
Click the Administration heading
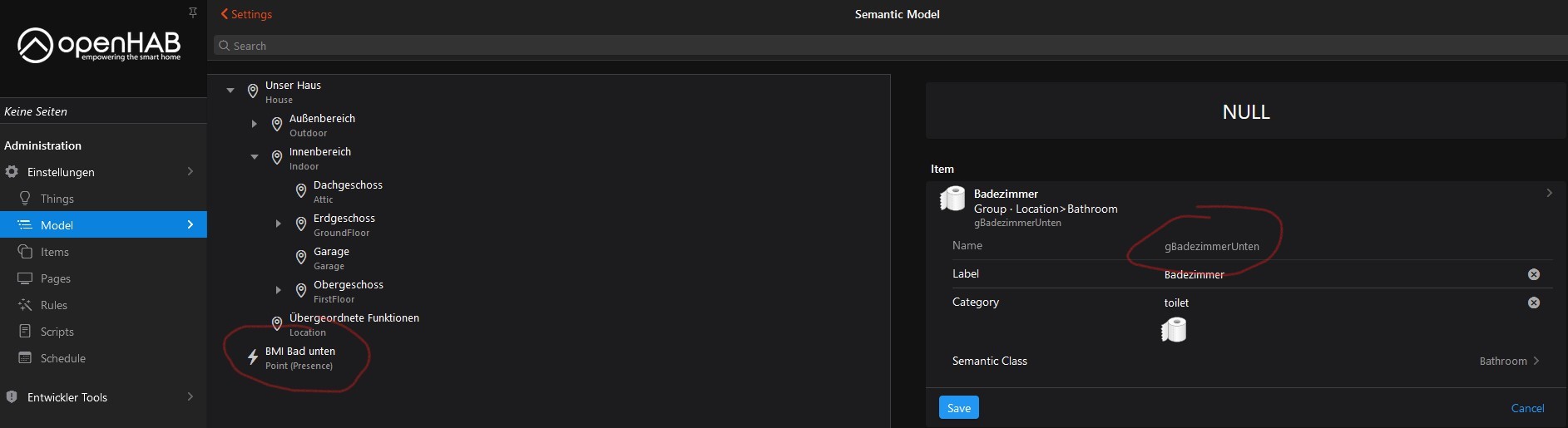tap(43, 145)
